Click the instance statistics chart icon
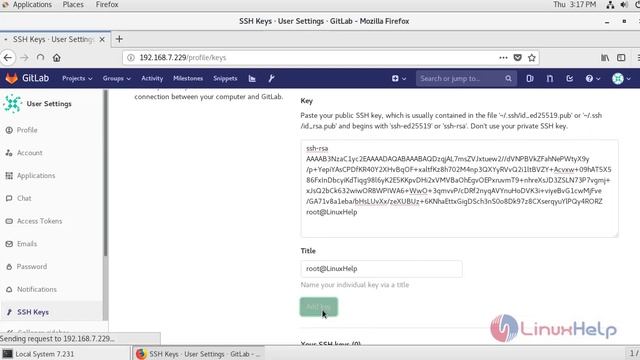This screenshot has height=360, width=640. [252, 78]
